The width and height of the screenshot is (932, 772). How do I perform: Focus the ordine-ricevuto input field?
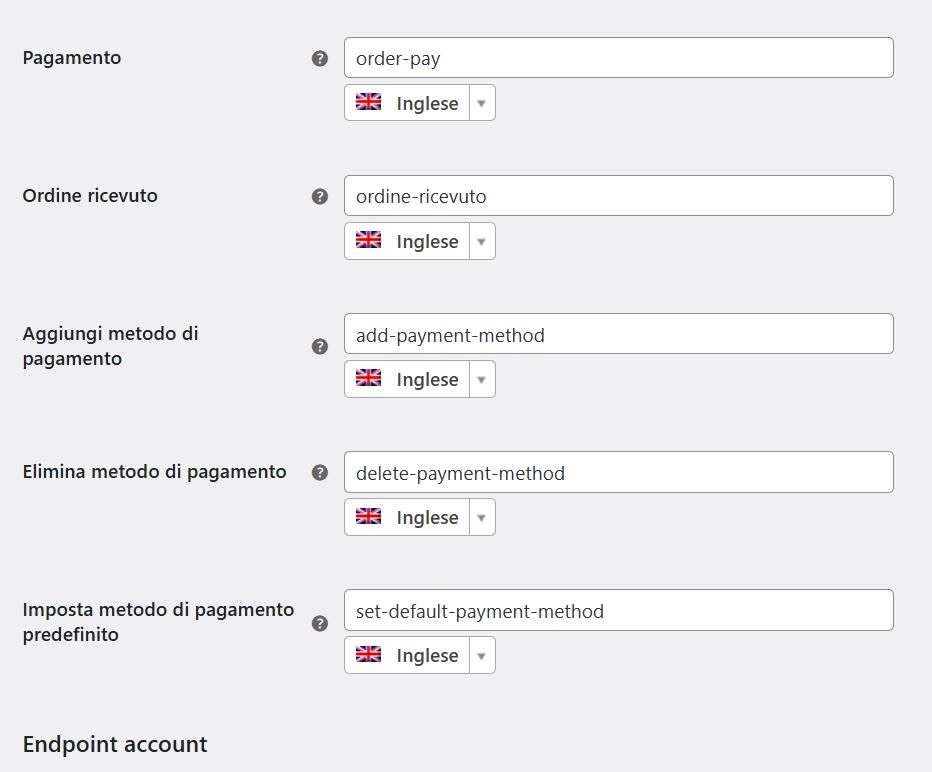(618, 196)
